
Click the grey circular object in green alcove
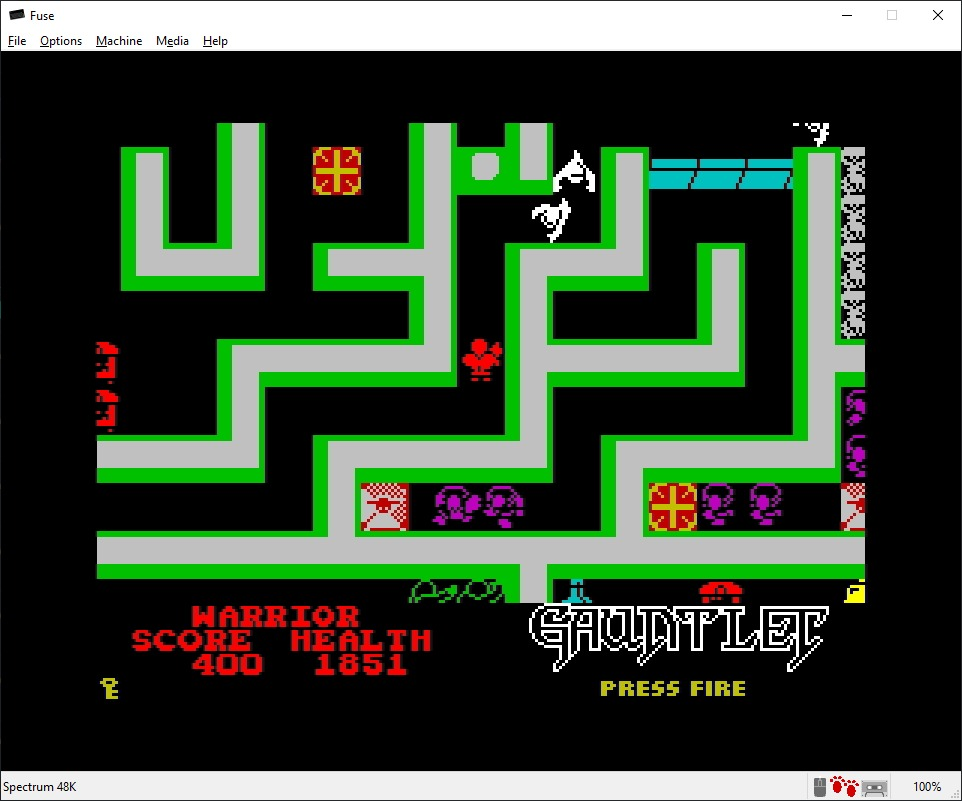tap(485, 166)
